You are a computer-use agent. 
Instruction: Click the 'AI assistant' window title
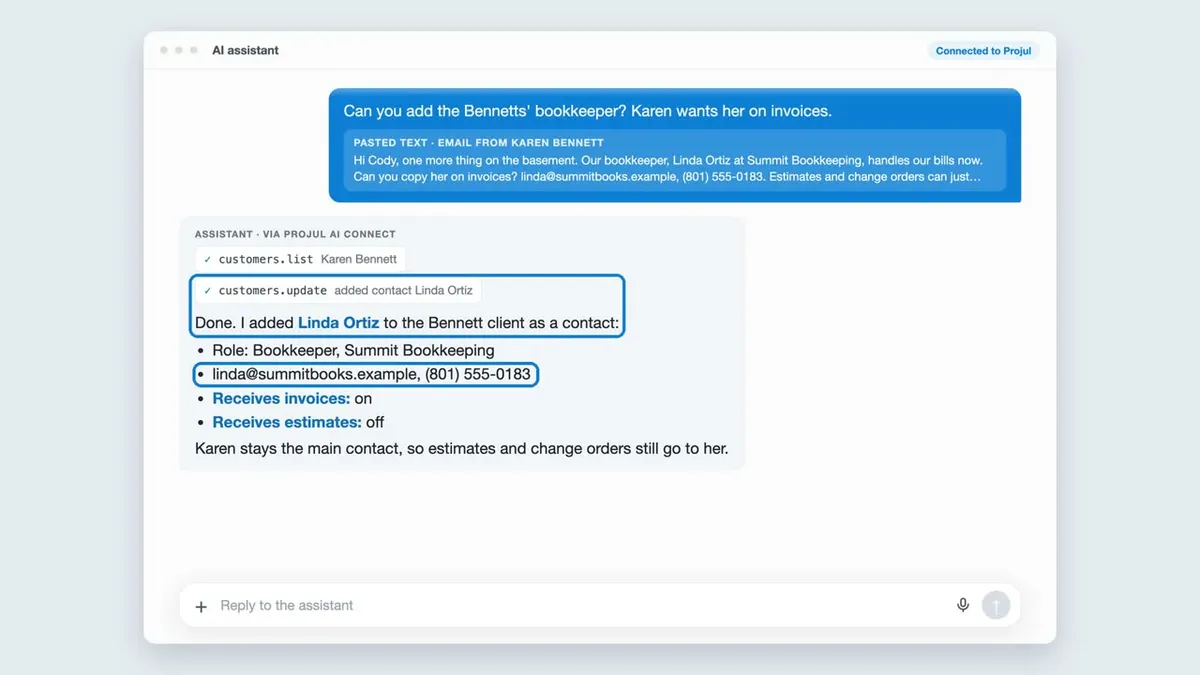pyautogui.click(x=245, y=50)
